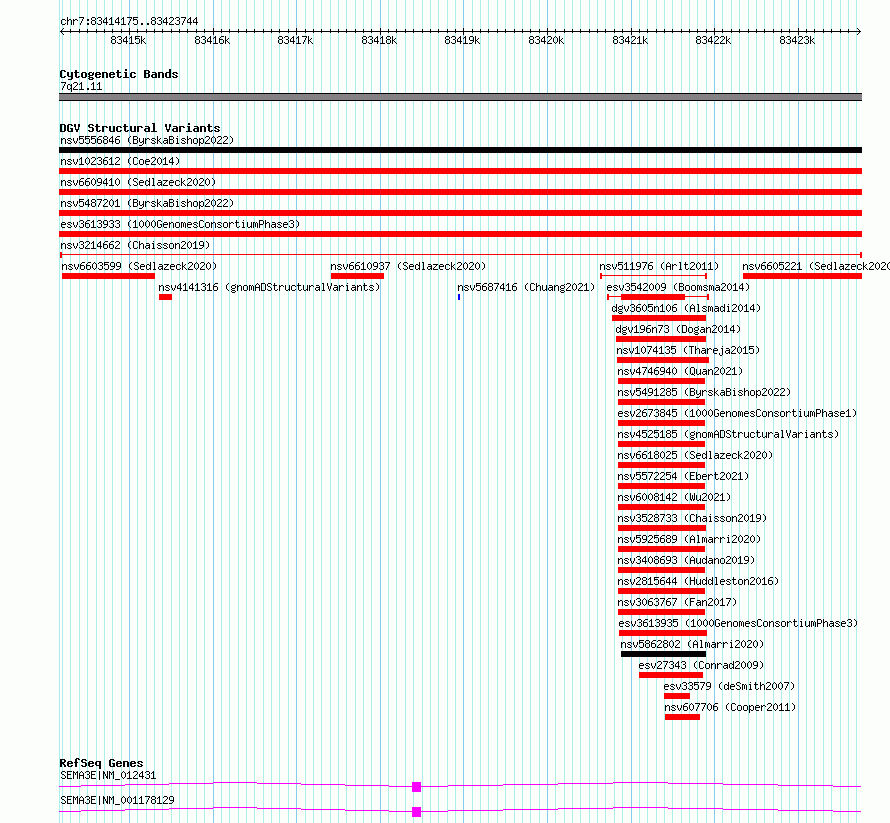Click the right arrow end of ruler
The image size is (890, 823).
pos(858,32)
